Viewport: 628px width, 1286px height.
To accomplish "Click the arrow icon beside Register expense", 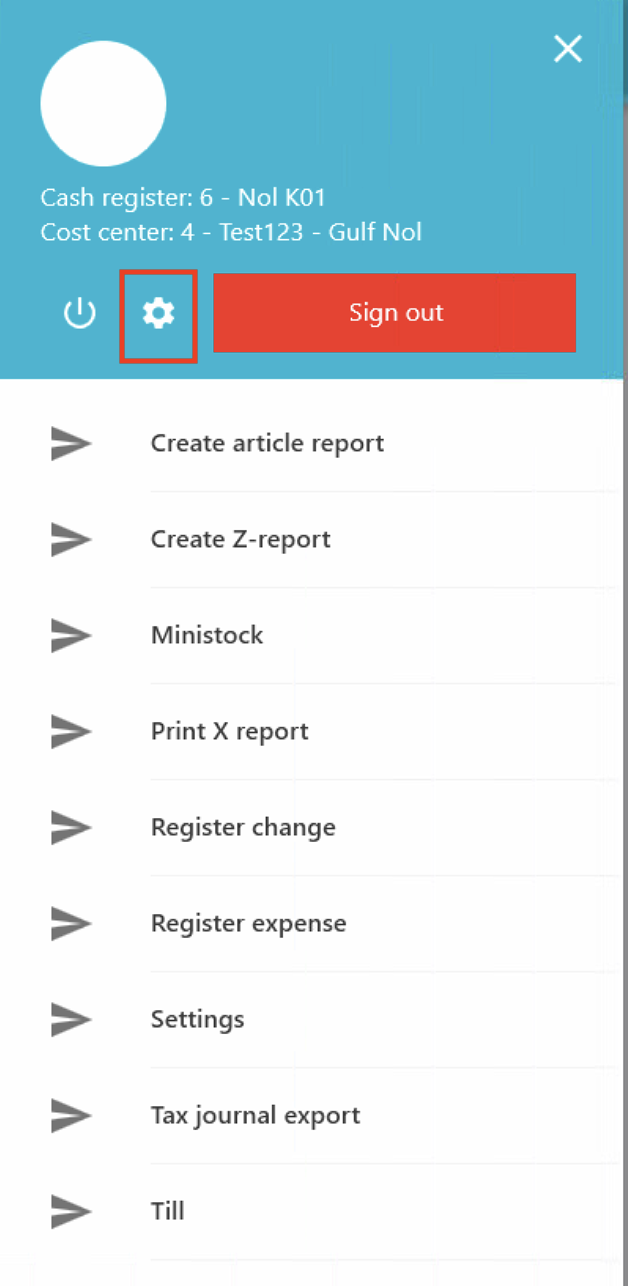I will coord(71,923).
